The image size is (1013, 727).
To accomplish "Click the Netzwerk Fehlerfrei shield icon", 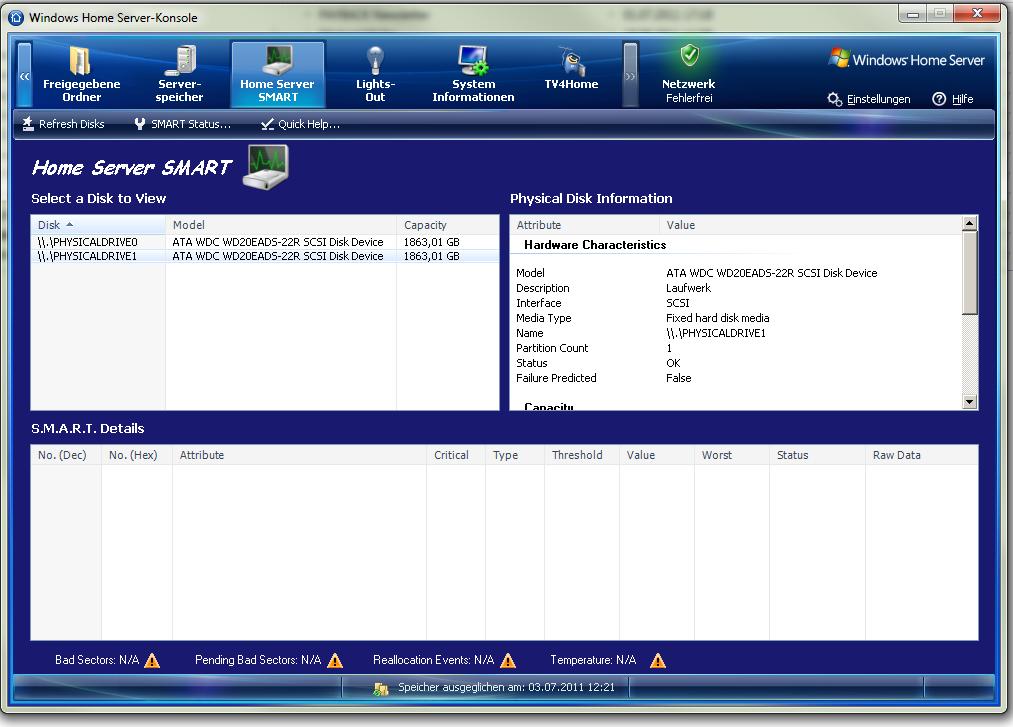I will point(689,56).
